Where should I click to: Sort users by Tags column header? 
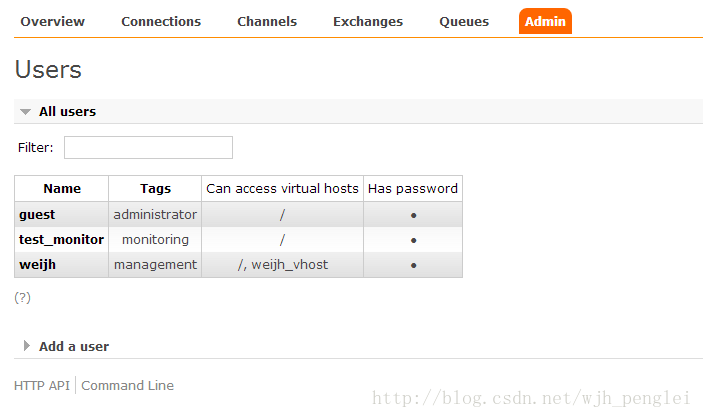click(x=155, y=189)
